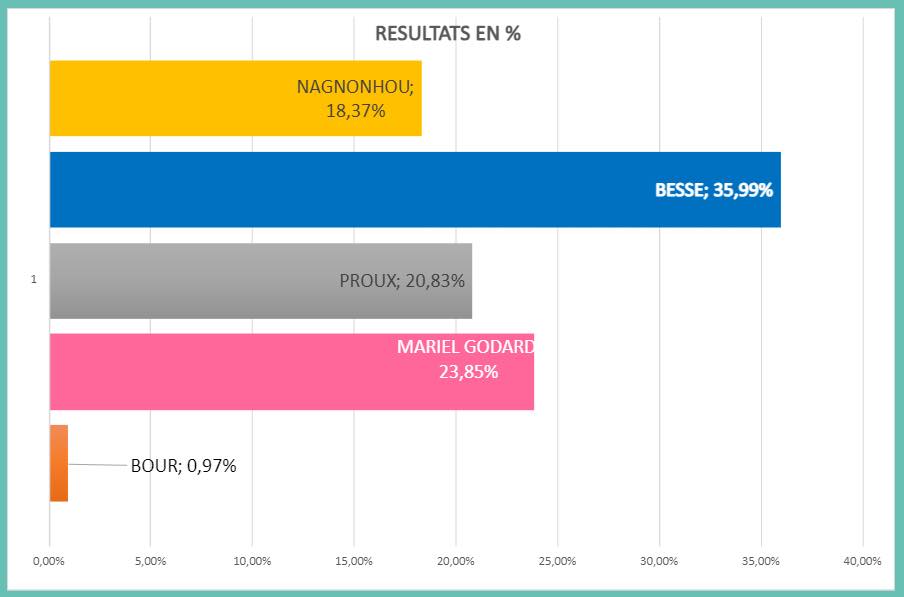
Task: Click the small orange BOUR bar
Action: click(x=59, y=463)
